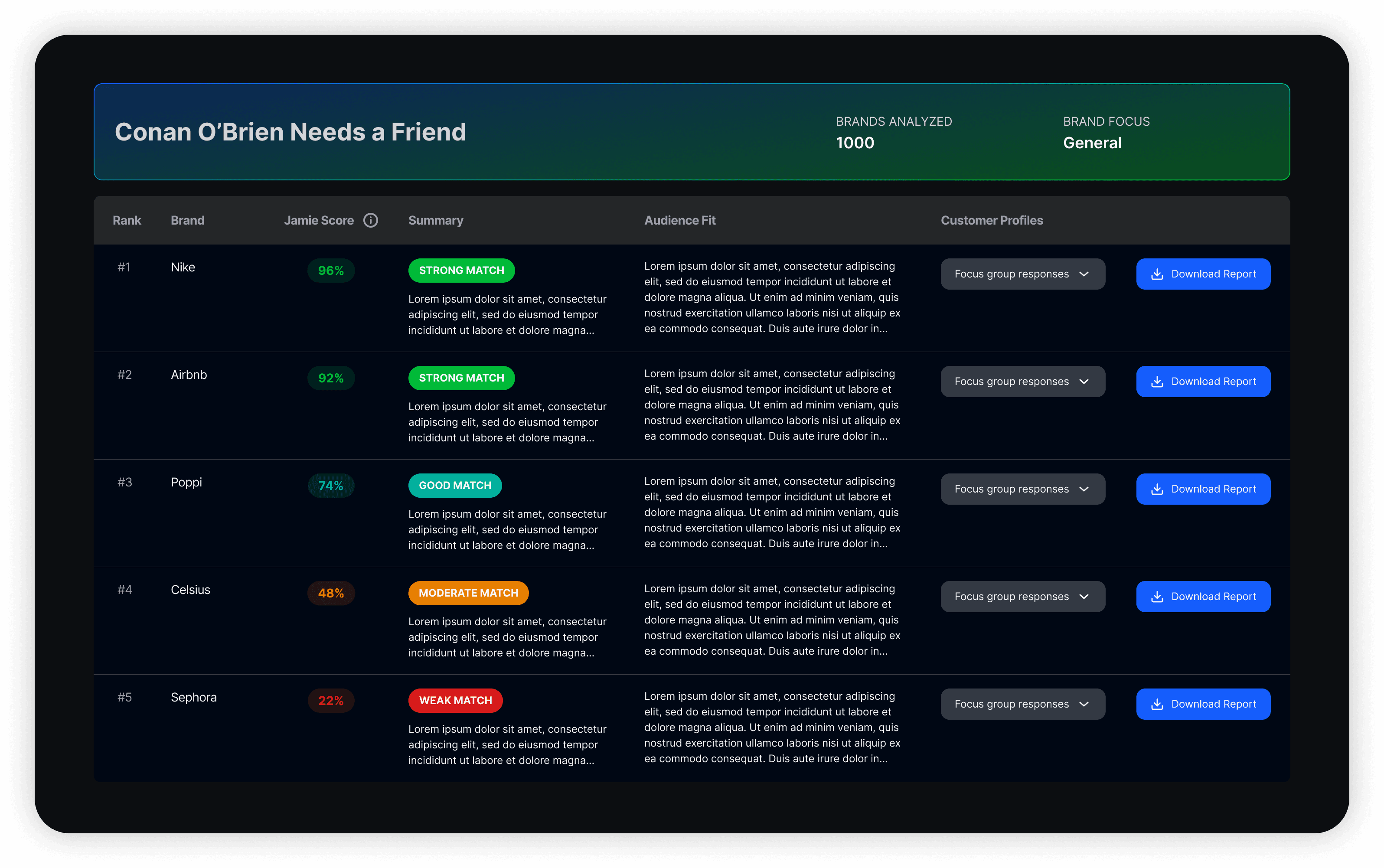
Task: Click download icon in Sephora row
Action: [x=1157, y=704]
